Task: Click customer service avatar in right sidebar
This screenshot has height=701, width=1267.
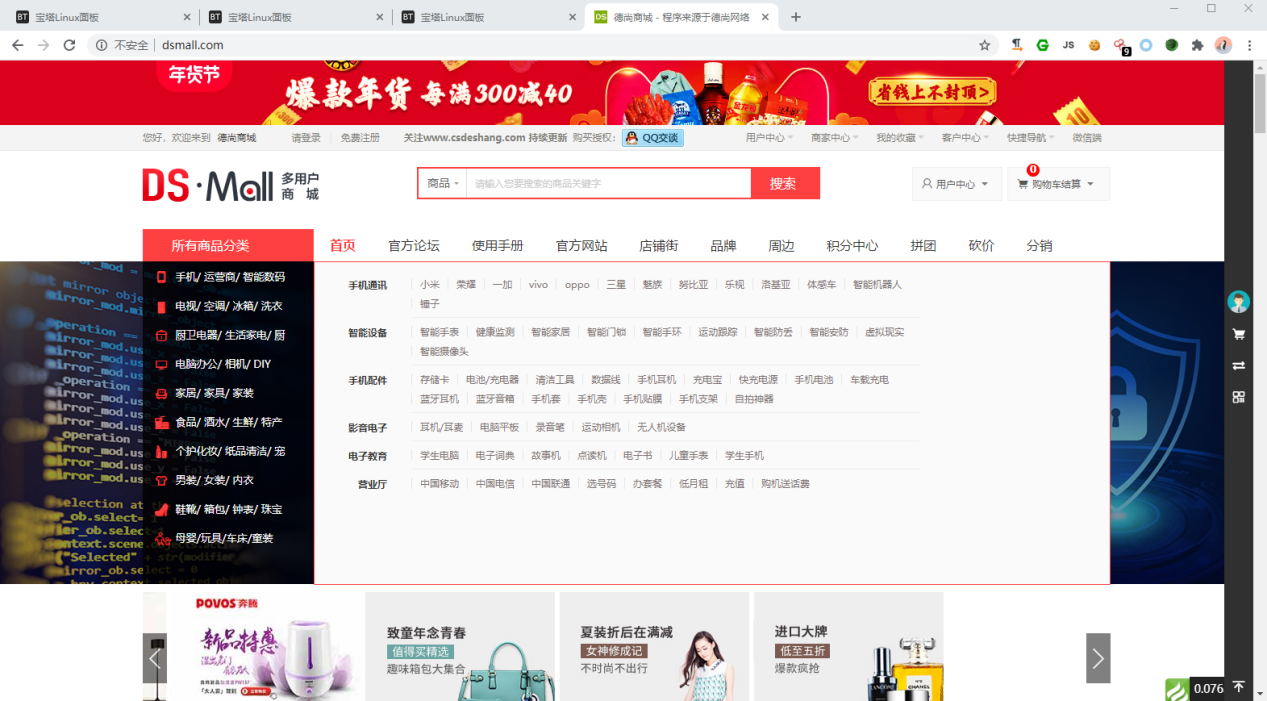Action: coord(1239,302)
